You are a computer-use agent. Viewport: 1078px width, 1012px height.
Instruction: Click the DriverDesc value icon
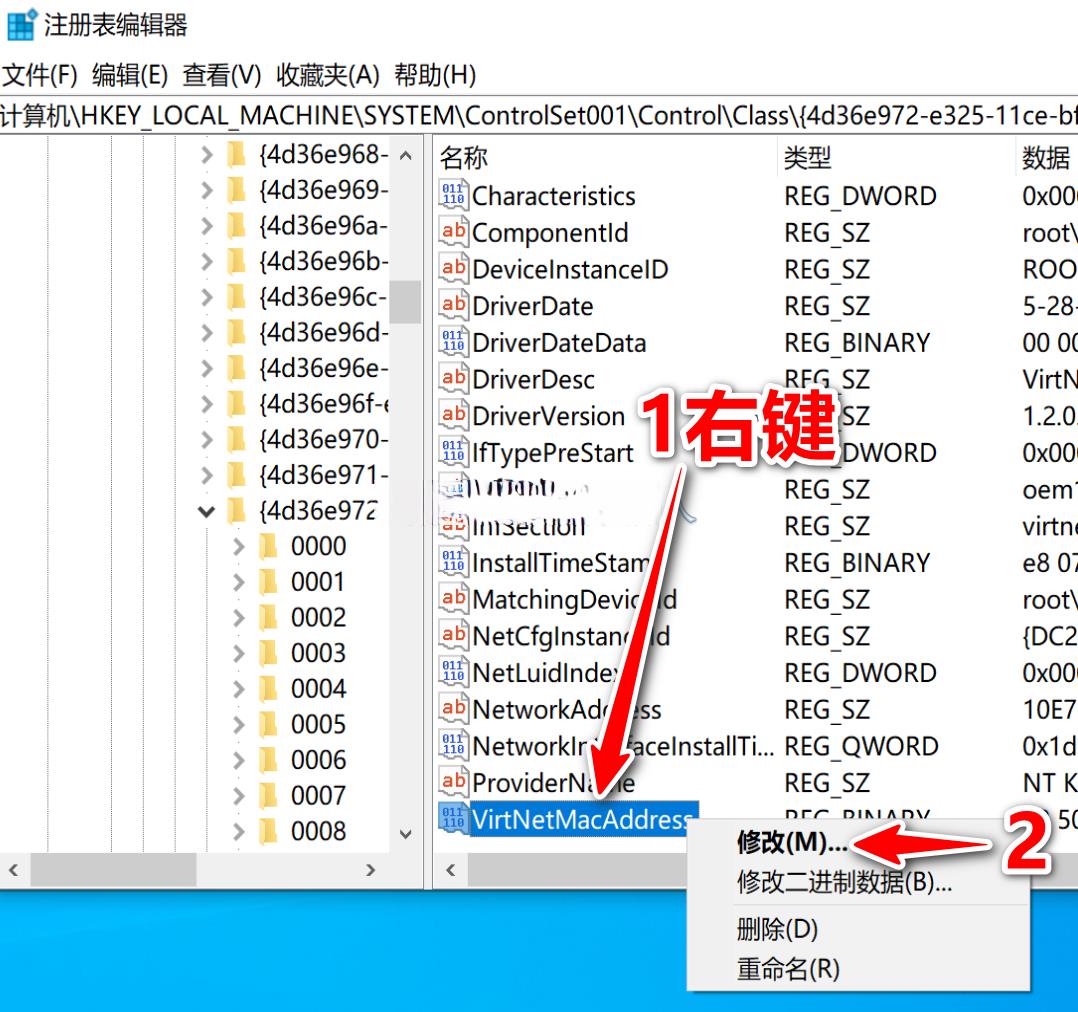(x=453, y=378)
